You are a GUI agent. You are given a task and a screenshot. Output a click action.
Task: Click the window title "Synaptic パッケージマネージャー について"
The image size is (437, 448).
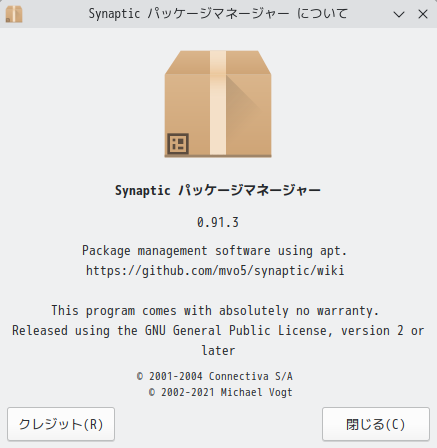218,14
